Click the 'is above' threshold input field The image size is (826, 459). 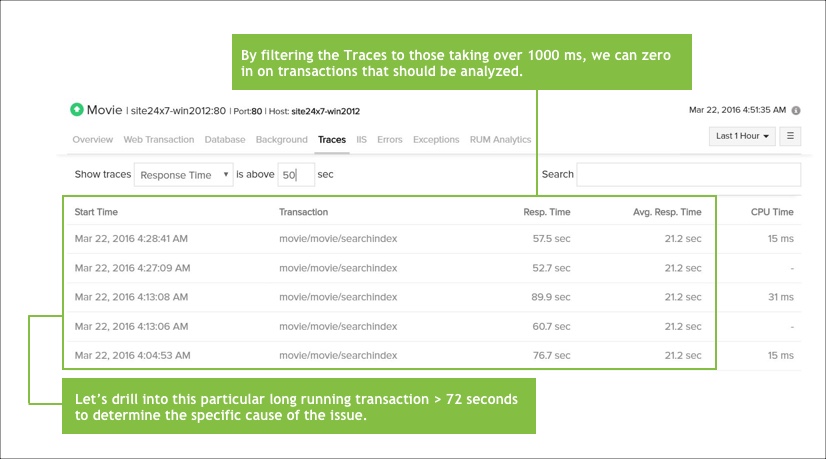[296, 174]
